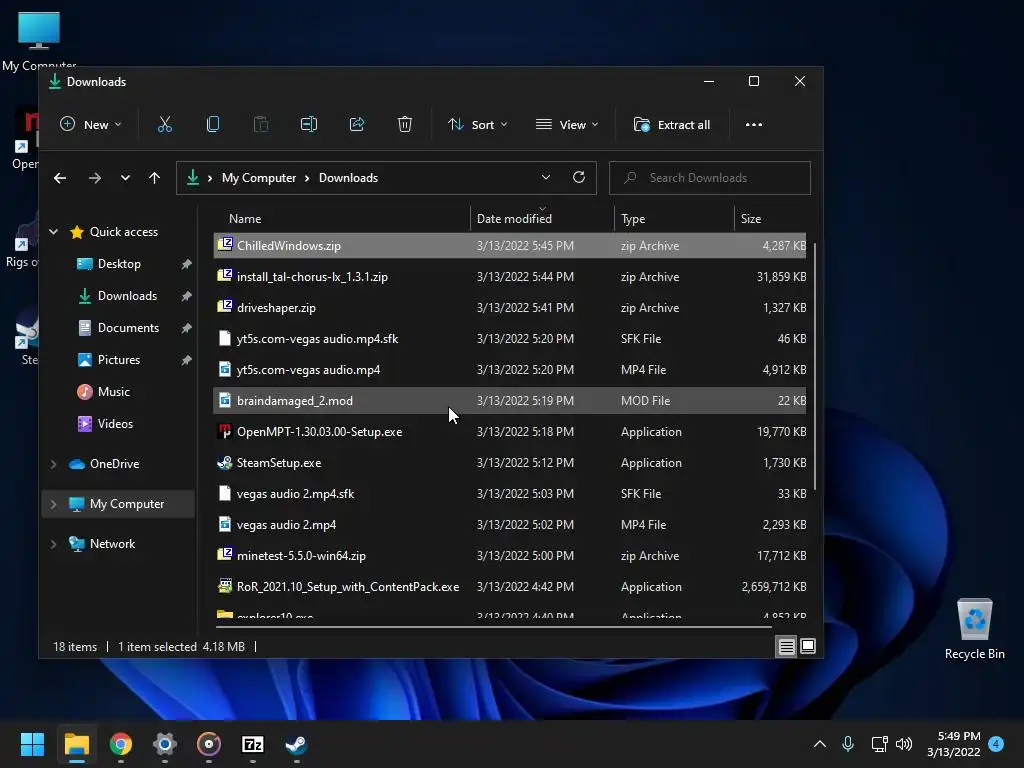The width and height of the screenshot is (1024, 768).
Task: Select Documents in Quick access
Action: tap(128, 328)
